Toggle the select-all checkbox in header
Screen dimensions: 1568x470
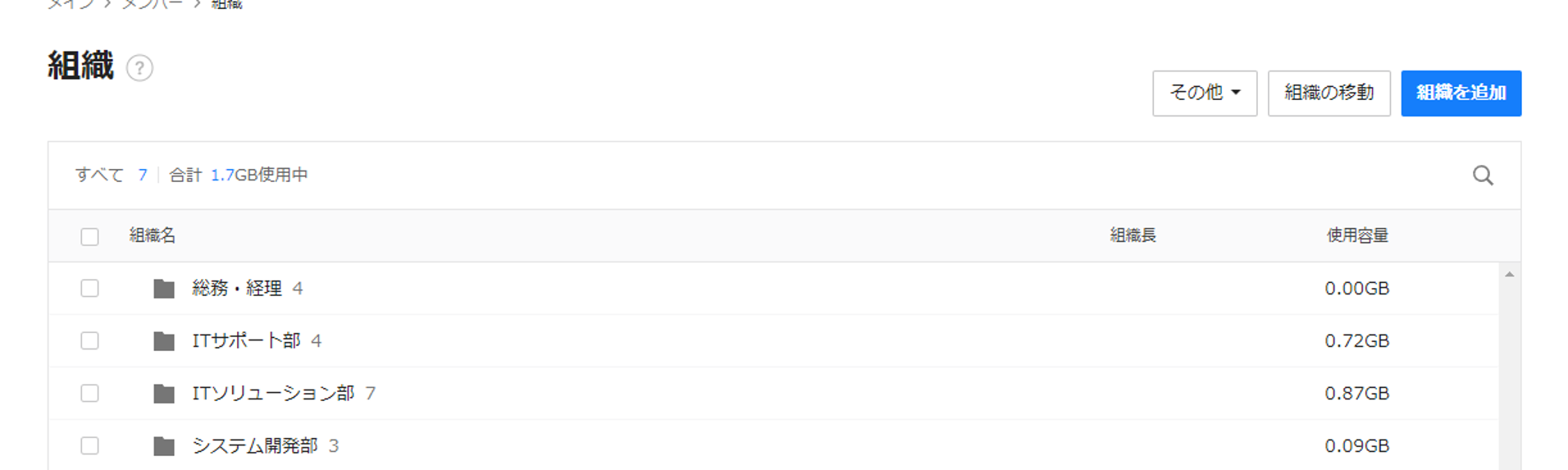click(89, 236)
